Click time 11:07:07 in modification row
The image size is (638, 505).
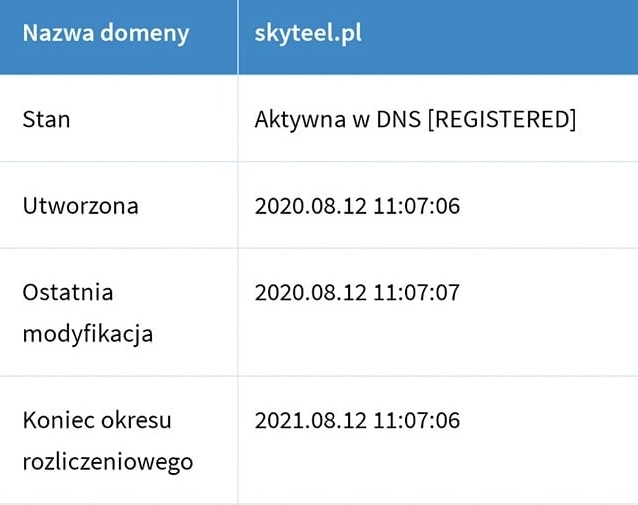pyautogui.click(x=416, y=293)
